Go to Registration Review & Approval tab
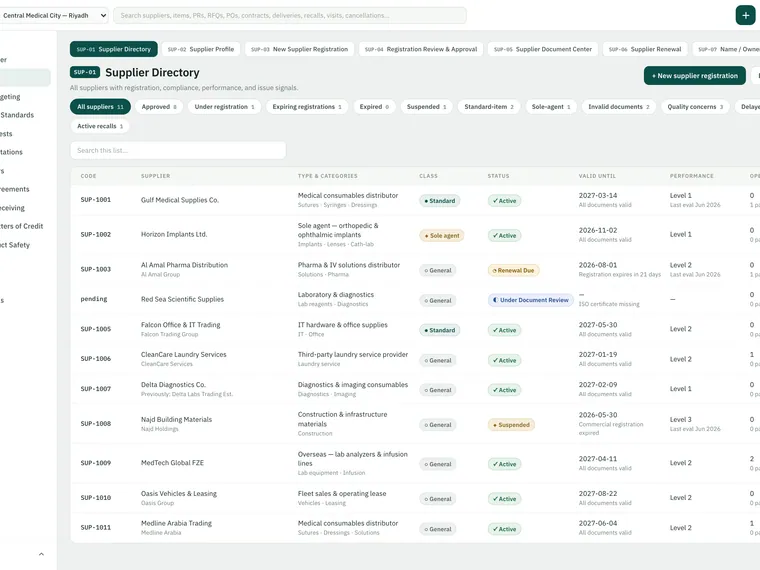 [421, 49]
